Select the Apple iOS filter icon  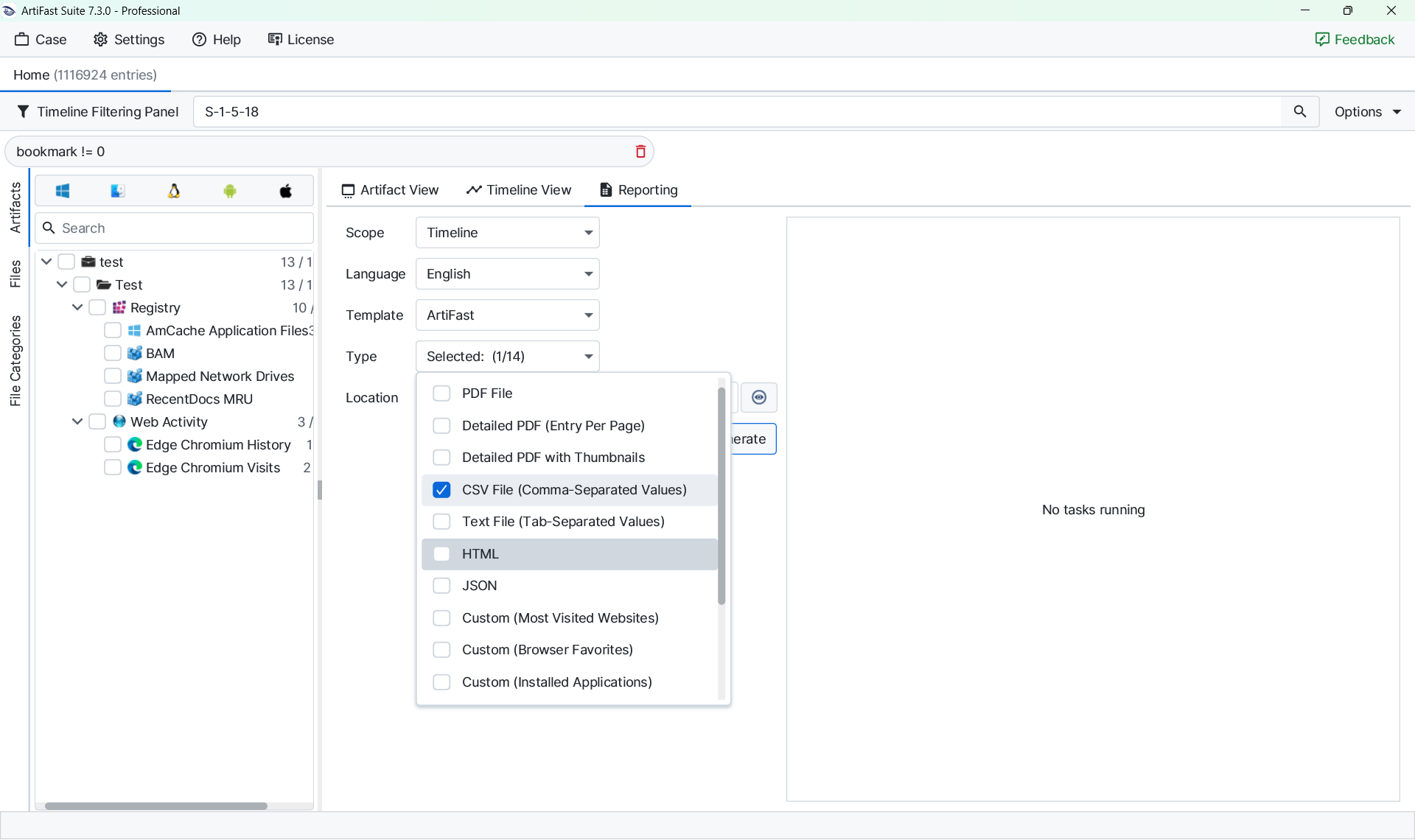coord(286,192)
